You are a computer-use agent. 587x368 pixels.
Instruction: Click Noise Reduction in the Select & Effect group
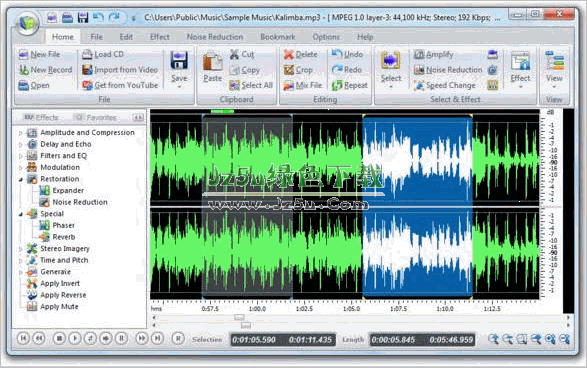448,70
